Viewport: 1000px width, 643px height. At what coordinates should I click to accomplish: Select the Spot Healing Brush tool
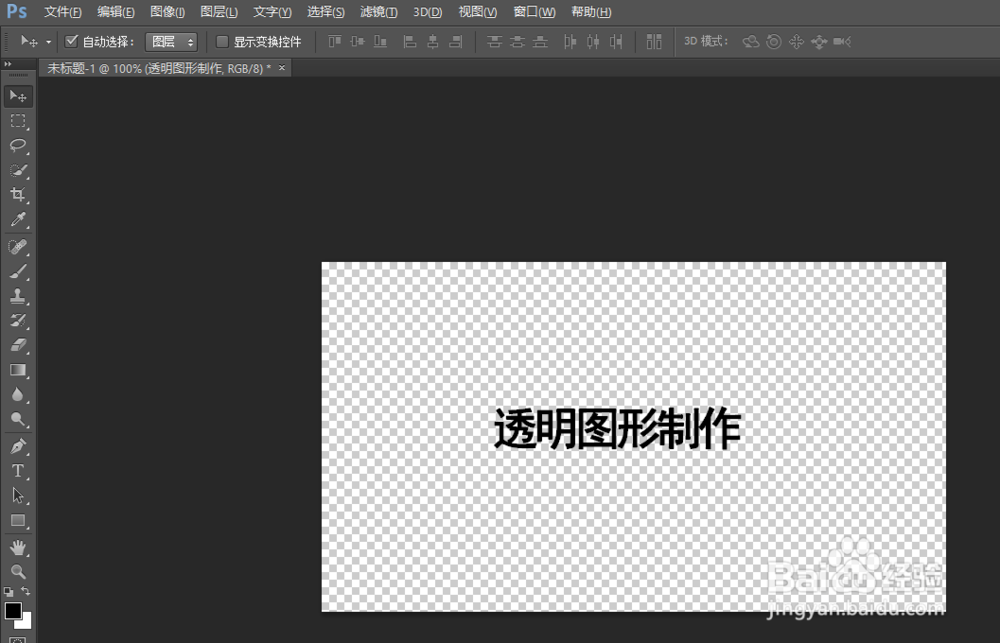(18, 247)
